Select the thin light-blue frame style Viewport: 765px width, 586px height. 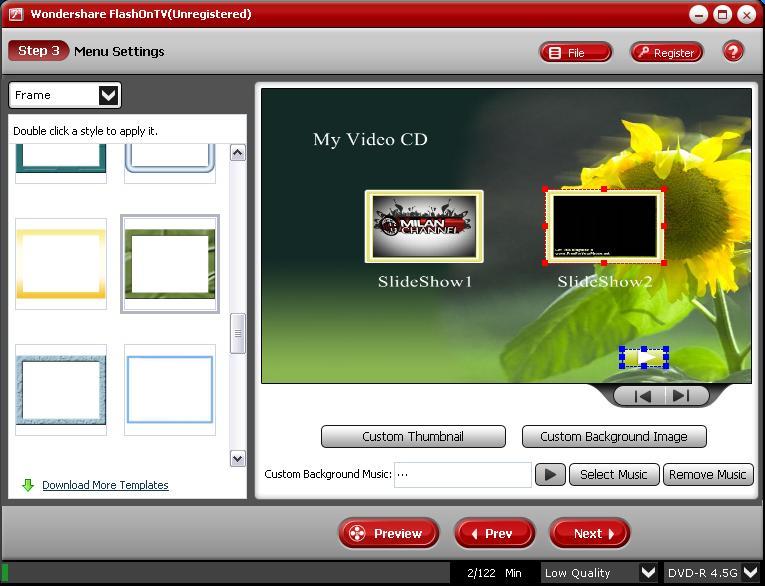pyautogui.click(x=170, y=390)
